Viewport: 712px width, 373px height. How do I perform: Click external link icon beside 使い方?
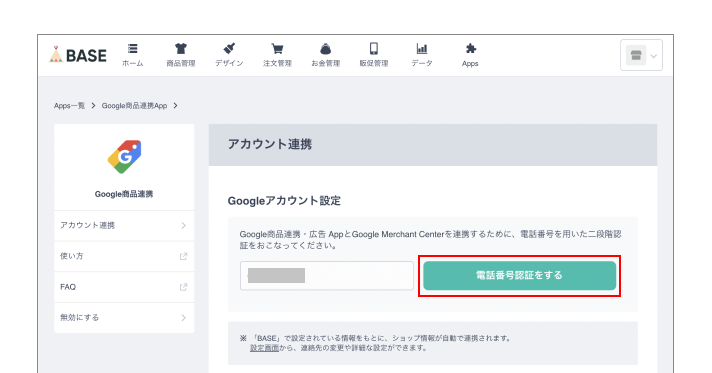(183, 256)
